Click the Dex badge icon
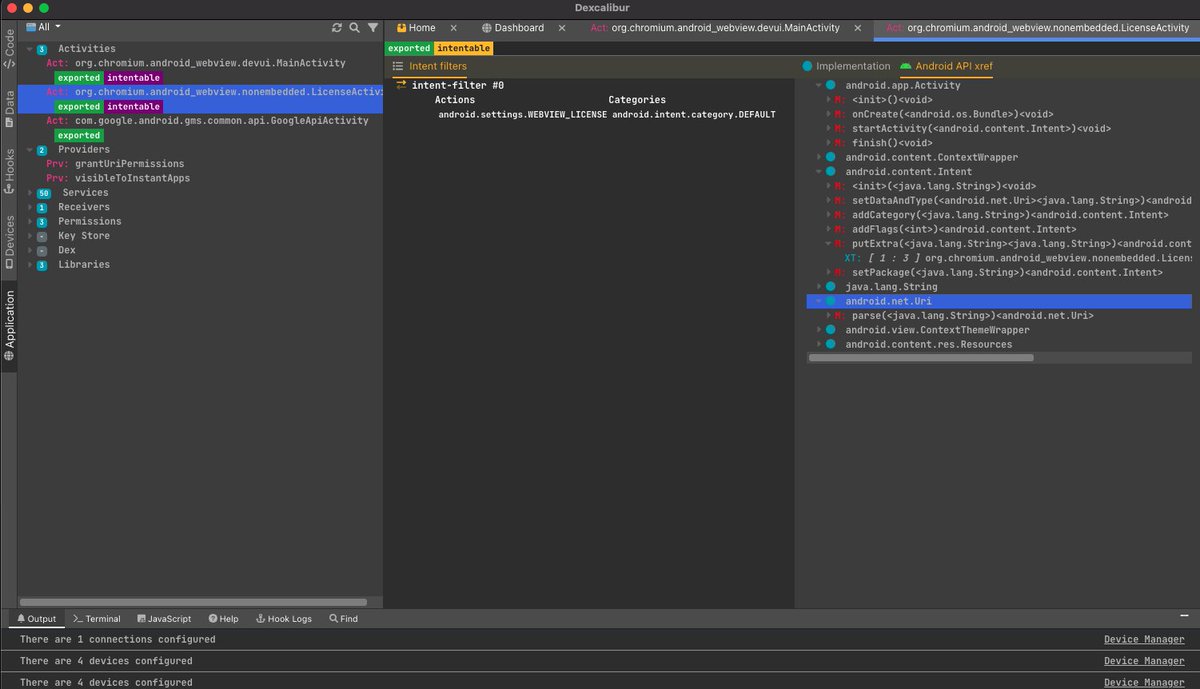1200x689 pixels. click(x=42, y=251)
